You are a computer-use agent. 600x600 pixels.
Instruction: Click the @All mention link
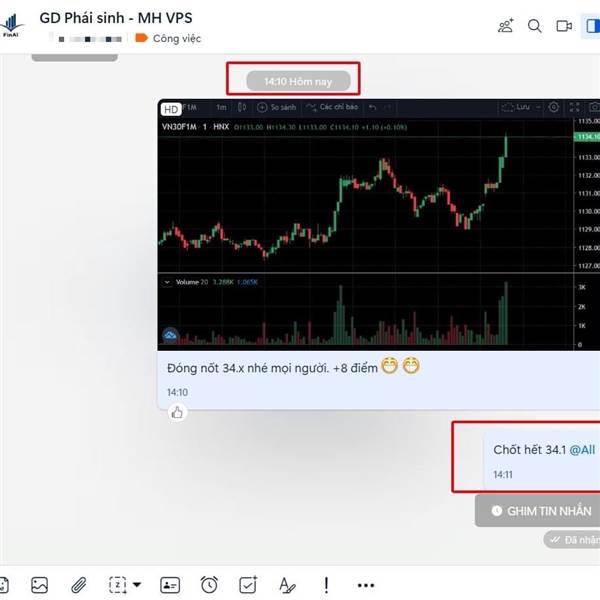[x=582, y=450]
